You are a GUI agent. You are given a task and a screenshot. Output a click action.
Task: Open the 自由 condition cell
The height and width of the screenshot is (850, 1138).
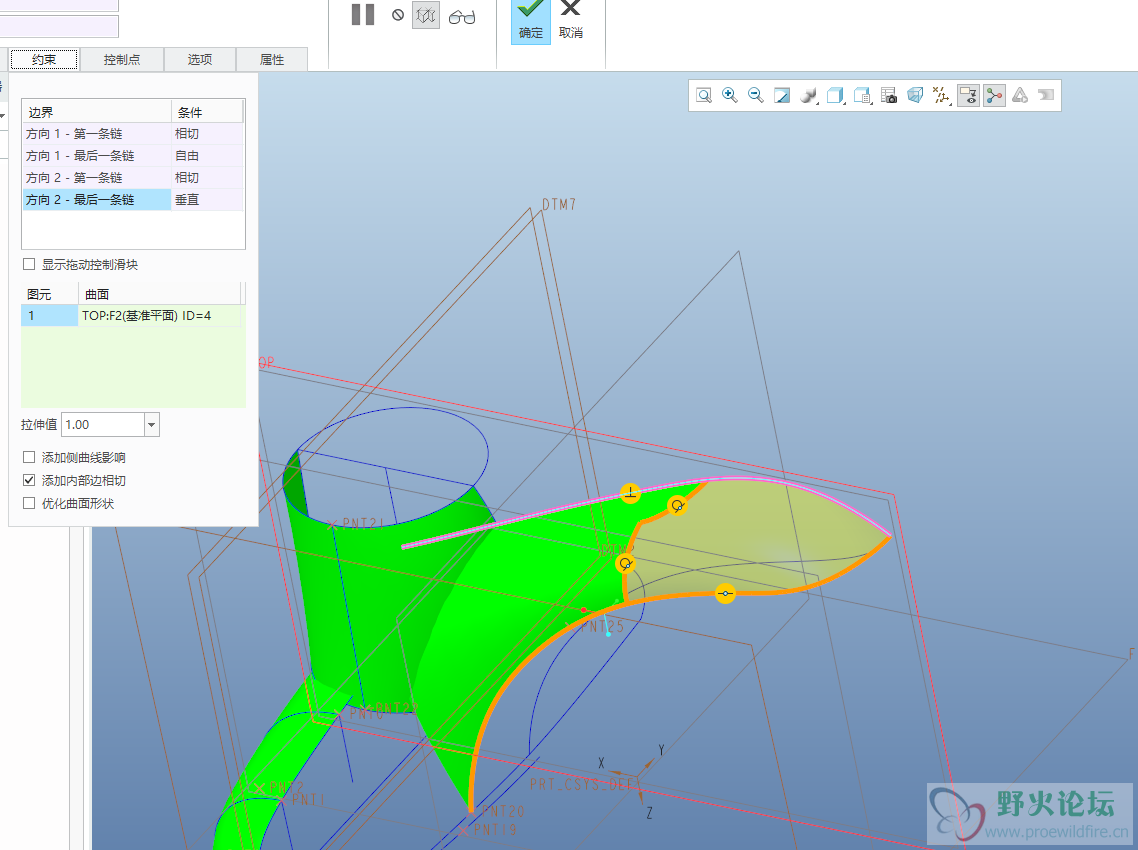tap(207, 155)
